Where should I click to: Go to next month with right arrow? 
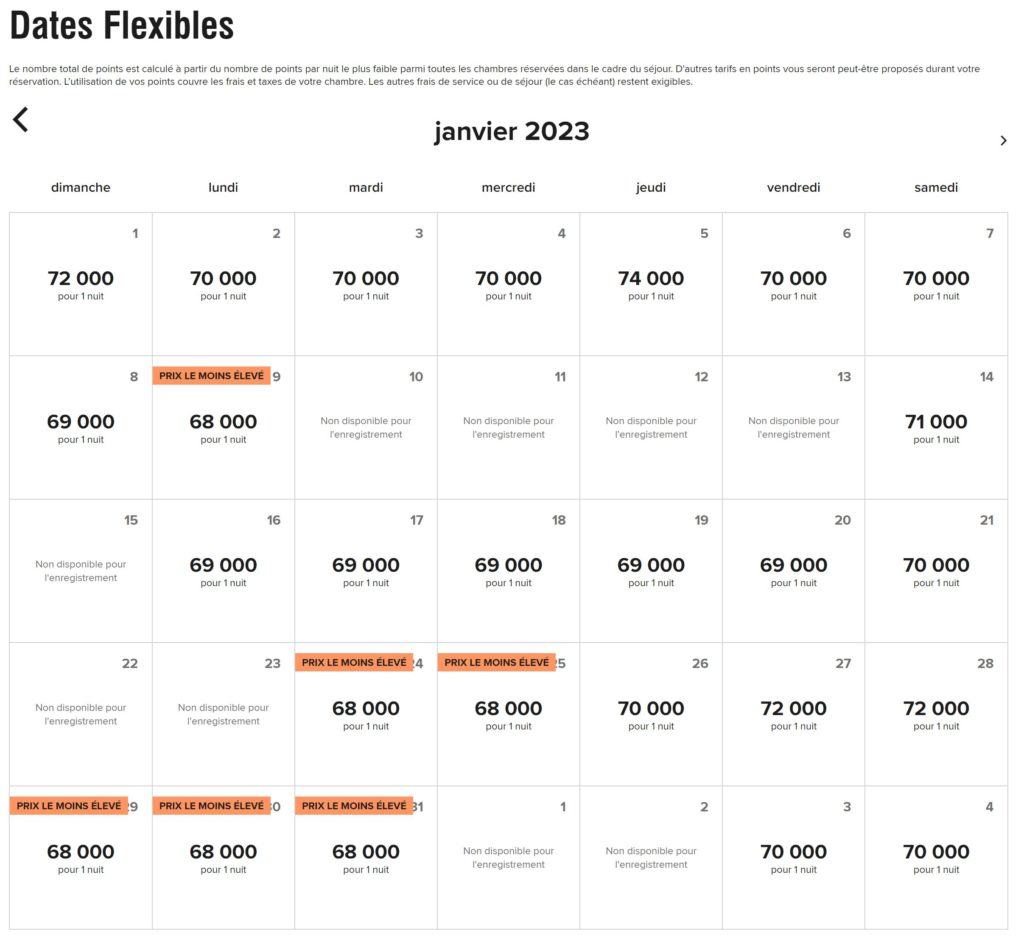point(1003,141)
